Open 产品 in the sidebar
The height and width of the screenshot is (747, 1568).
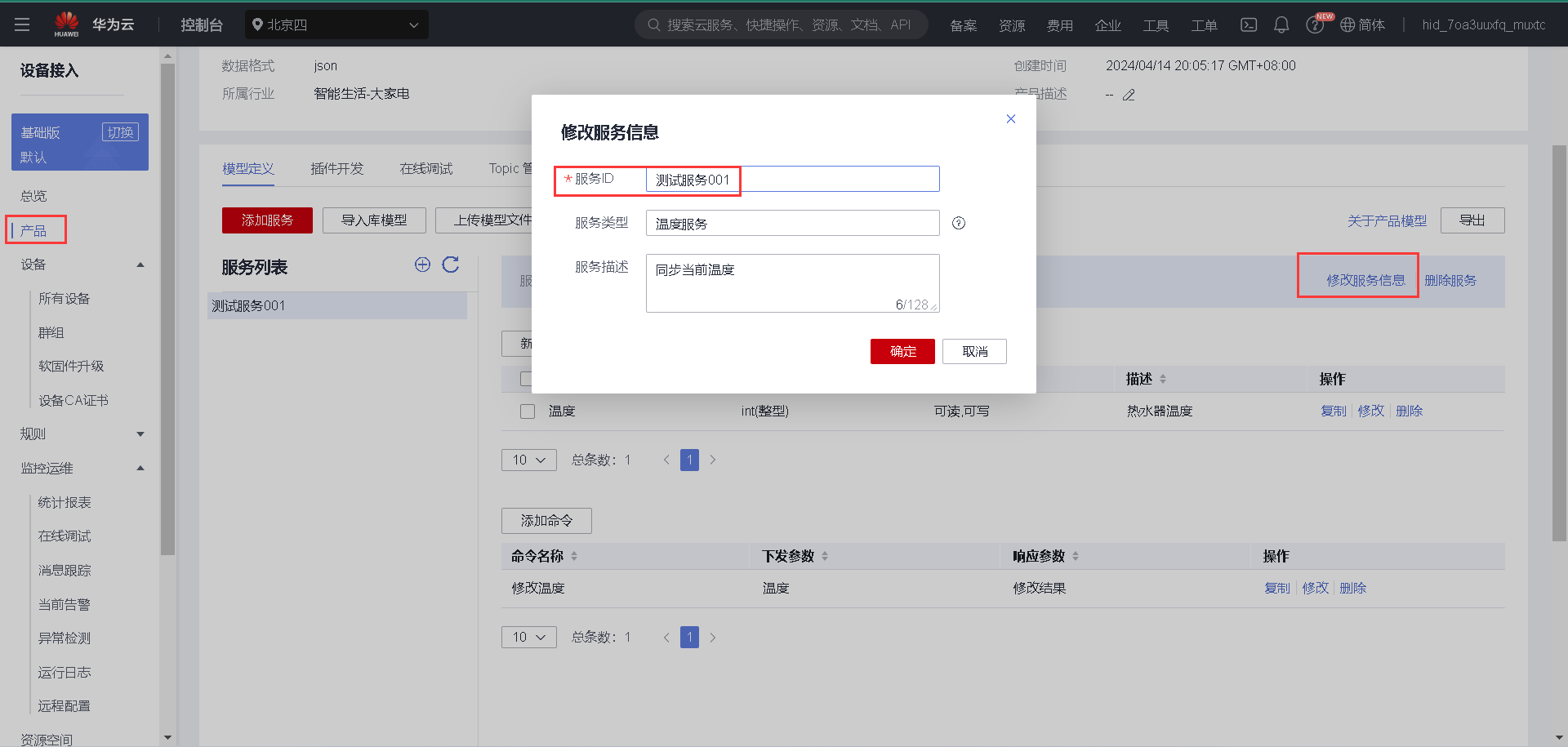click(x=33, y=231)
